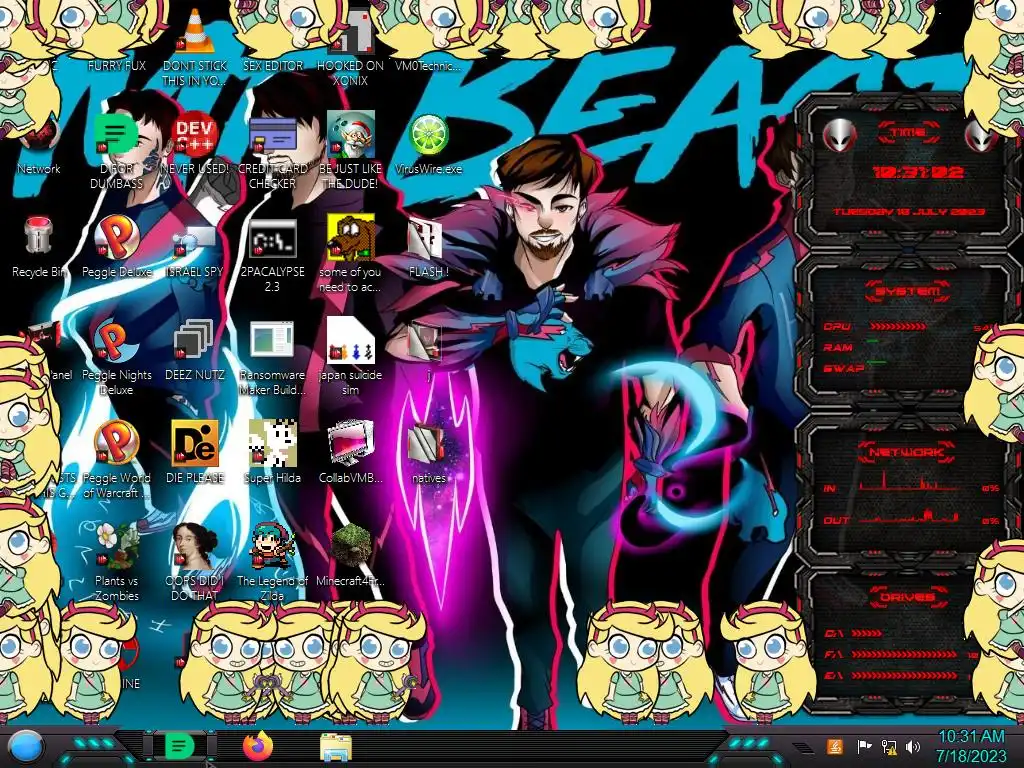This screenshot has height=768, width=1024.
Task: Click the TIME header on the gadget
Action: (907, 133)
